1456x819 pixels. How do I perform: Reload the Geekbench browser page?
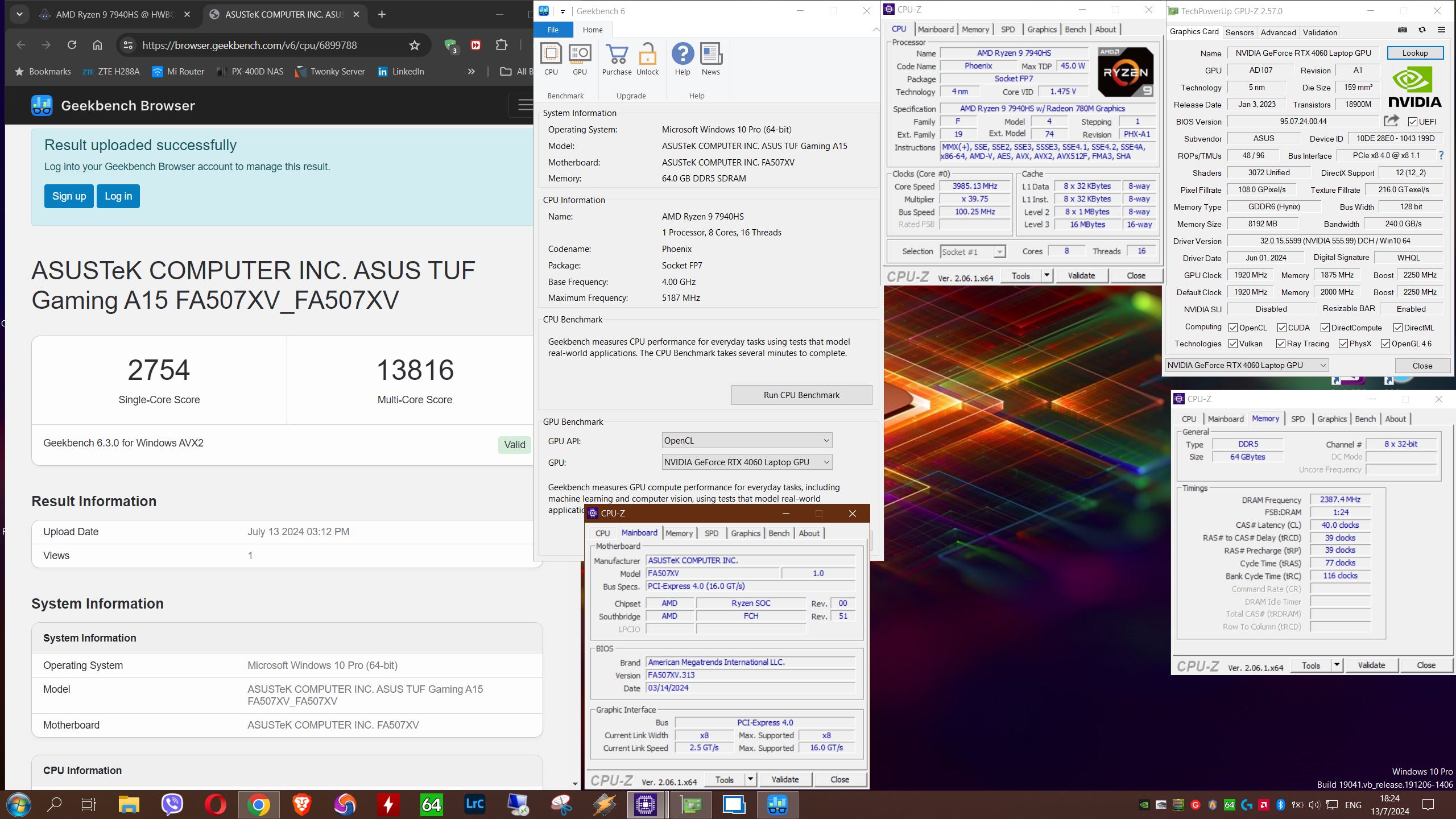pyautogui.click(x=72, y=45)
